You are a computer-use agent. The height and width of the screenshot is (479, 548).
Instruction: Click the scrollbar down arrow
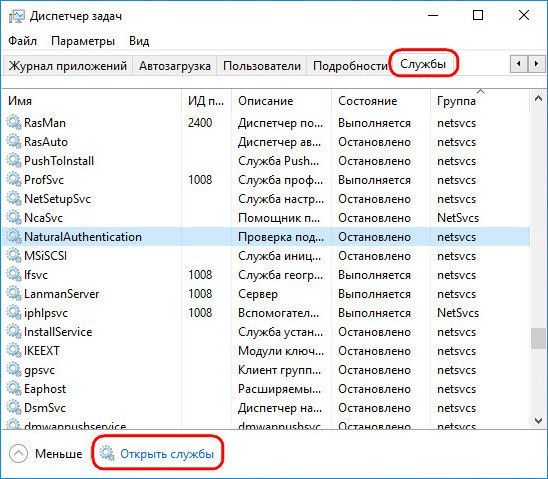point(539,421)
